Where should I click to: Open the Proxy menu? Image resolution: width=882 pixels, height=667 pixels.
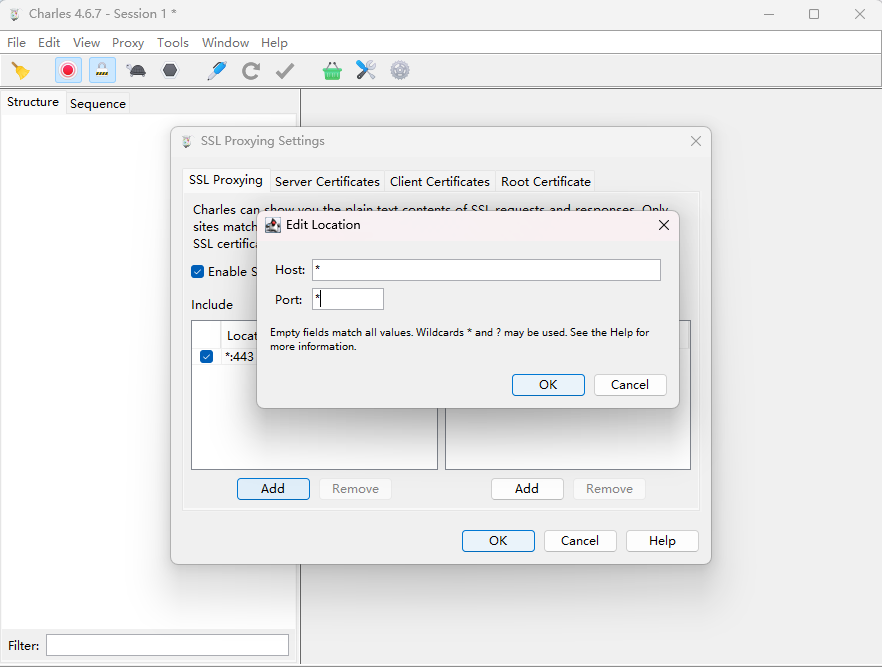point(128,43)
